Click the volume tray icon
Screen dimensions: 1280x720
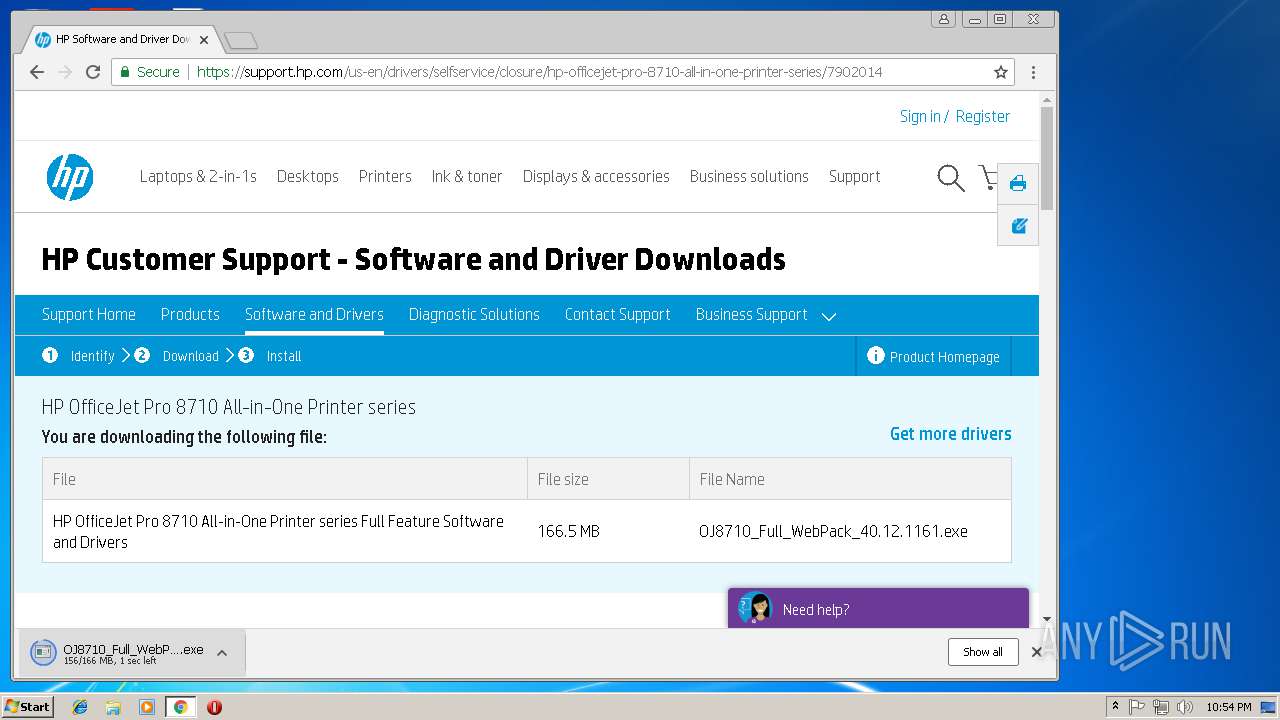pos(1185,707)
